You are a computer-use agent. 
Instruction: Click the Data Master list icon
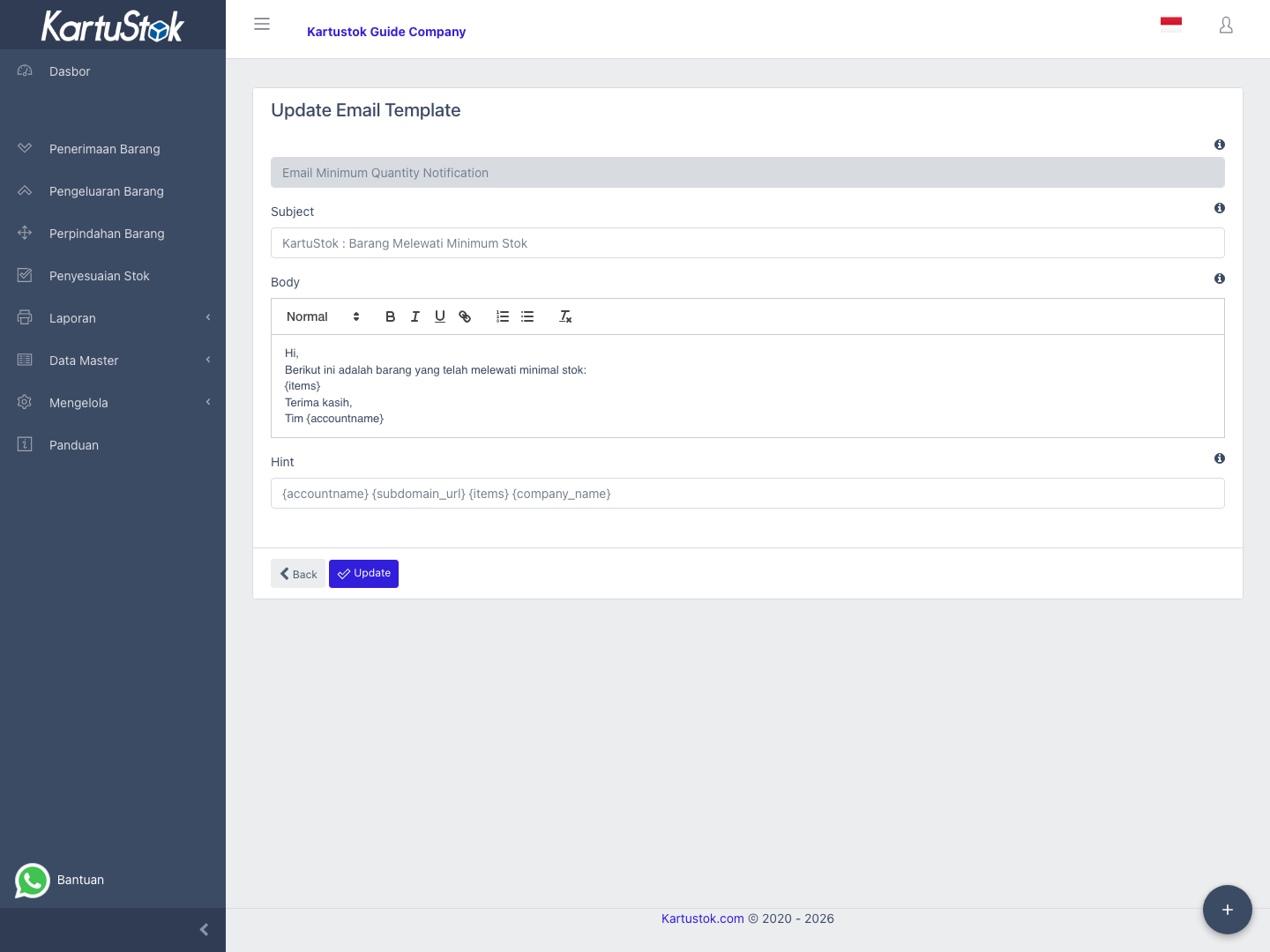[x=25, y=360]
